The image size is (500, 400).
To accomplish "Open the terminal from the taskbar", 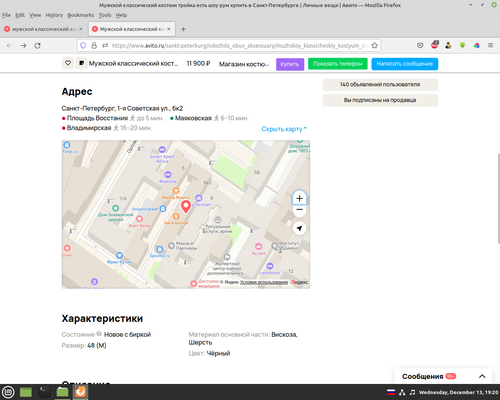I will [x=44, y=392].
